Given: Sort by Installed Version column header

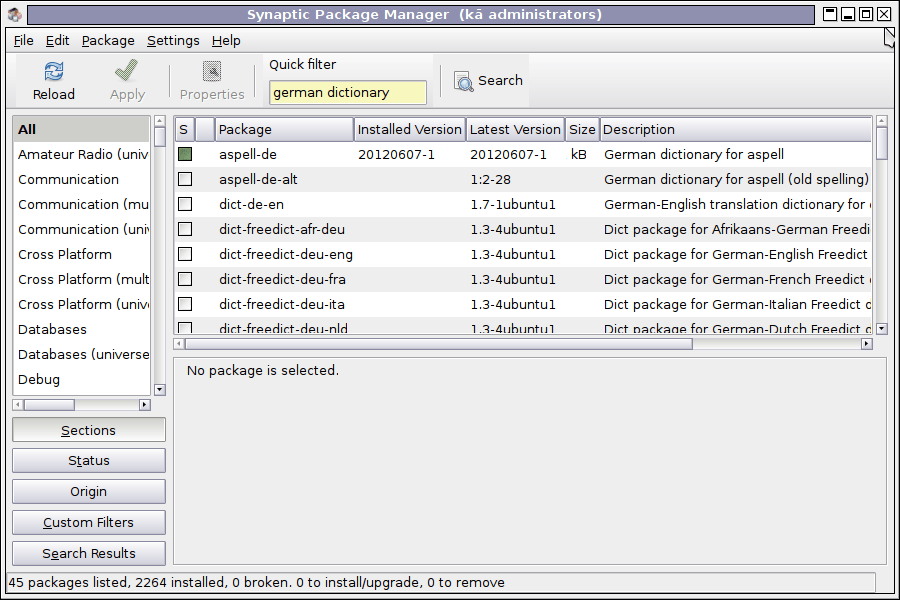Looking at the screenshot, I should [x=410, y=130].
